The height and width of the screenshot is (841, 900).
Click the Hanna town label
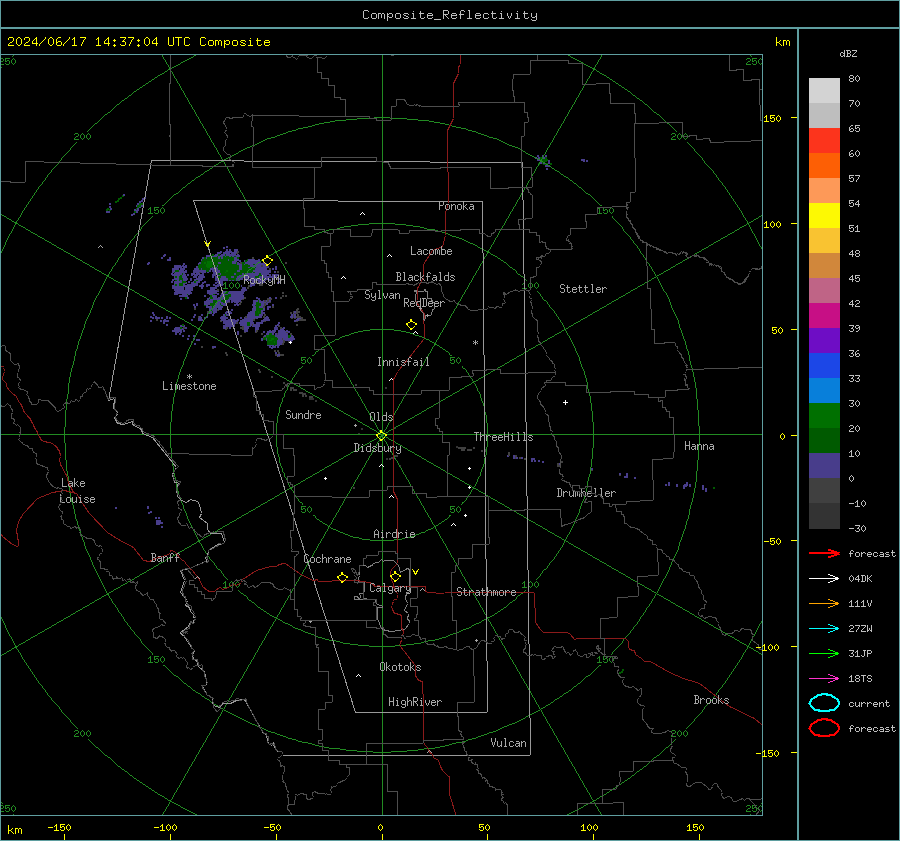699,446
